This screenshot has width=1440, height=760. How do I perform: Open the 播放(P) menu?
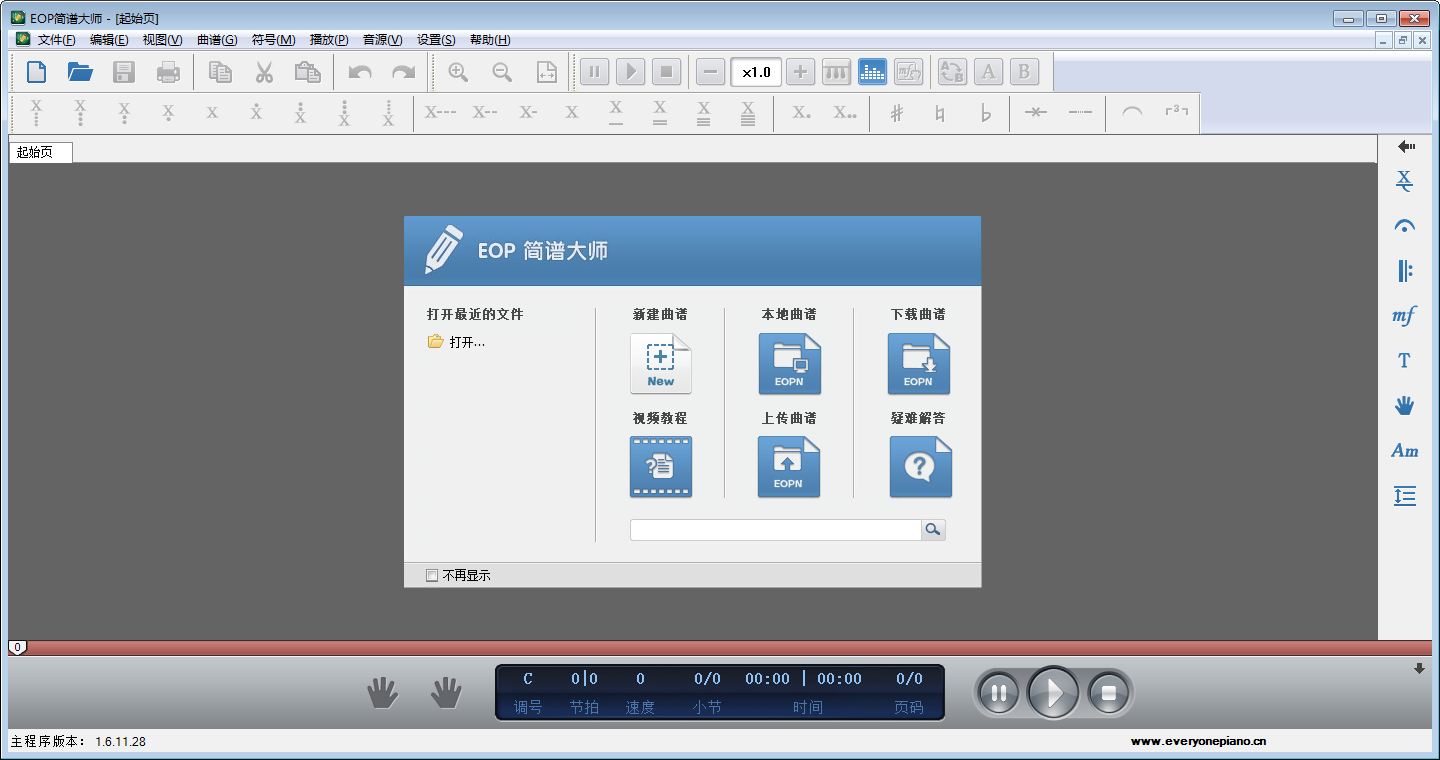coord(329,40)
